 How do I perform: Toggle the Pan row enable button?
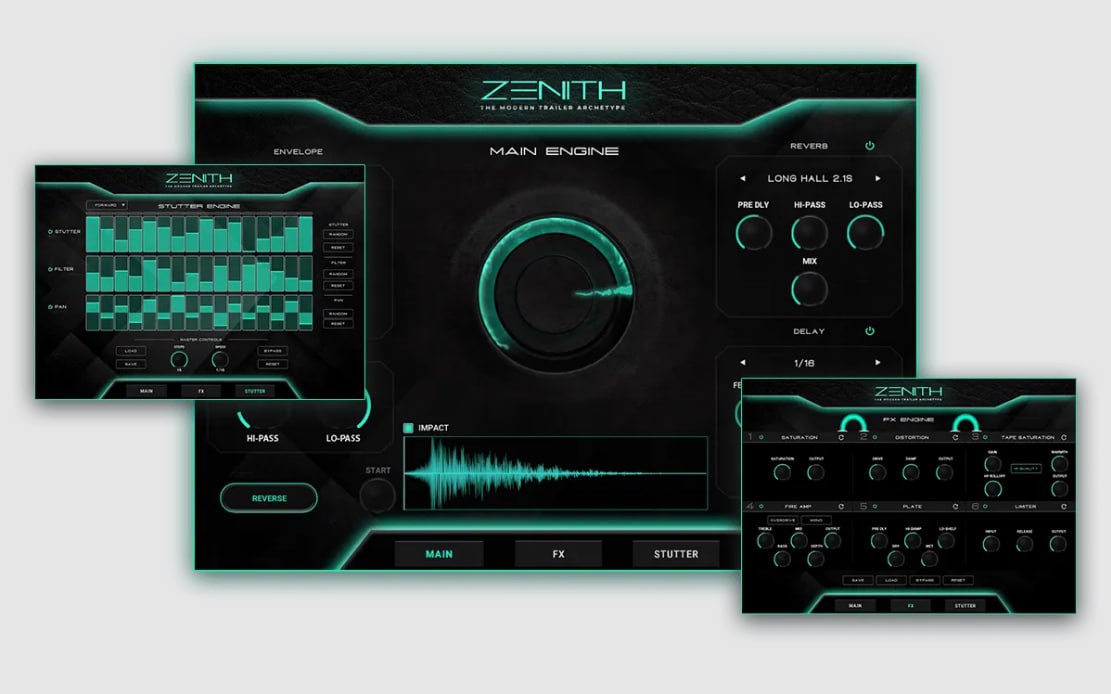coord(51,307)
